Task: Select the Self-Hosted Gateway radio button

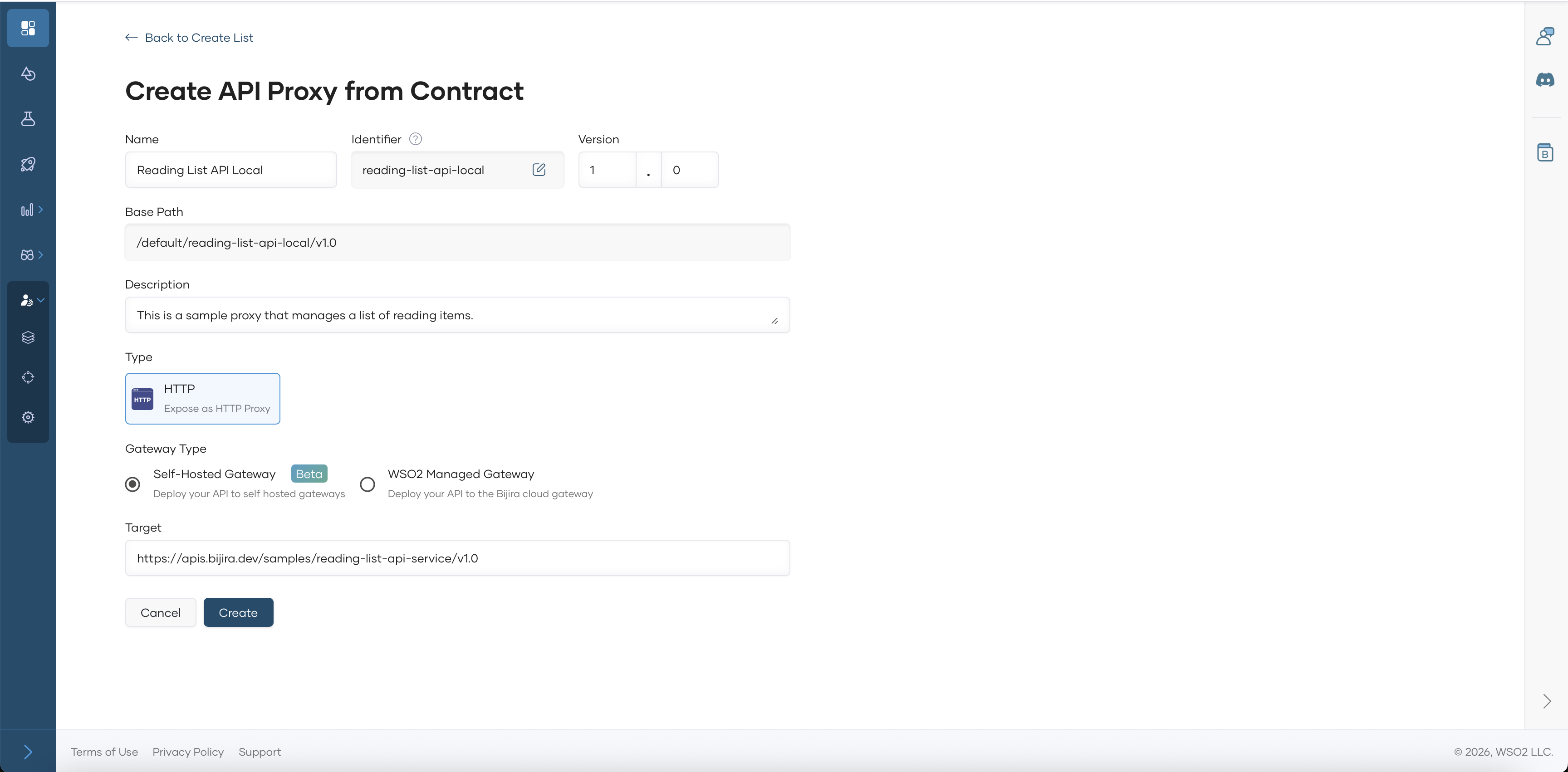Action: pyautogui.click(x=132, y=484)
